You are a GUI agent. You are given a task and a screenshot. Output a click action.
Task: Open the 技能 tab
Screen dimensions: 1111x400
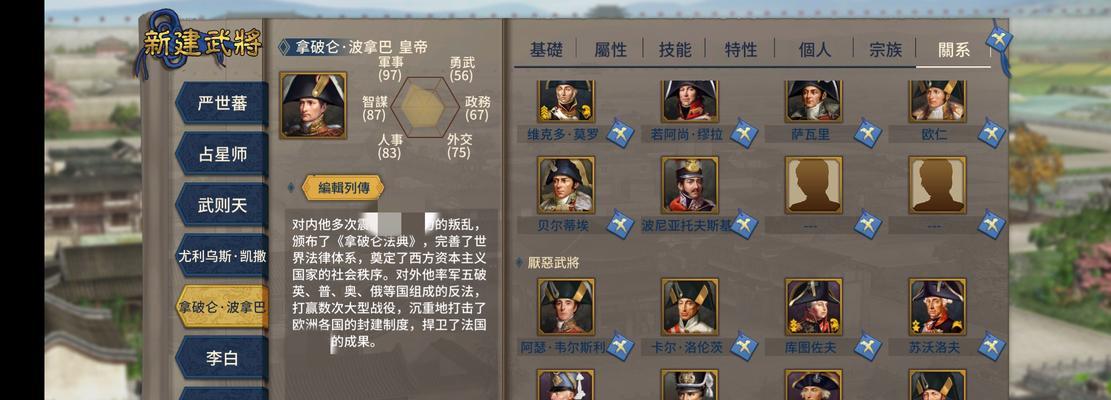675,50
